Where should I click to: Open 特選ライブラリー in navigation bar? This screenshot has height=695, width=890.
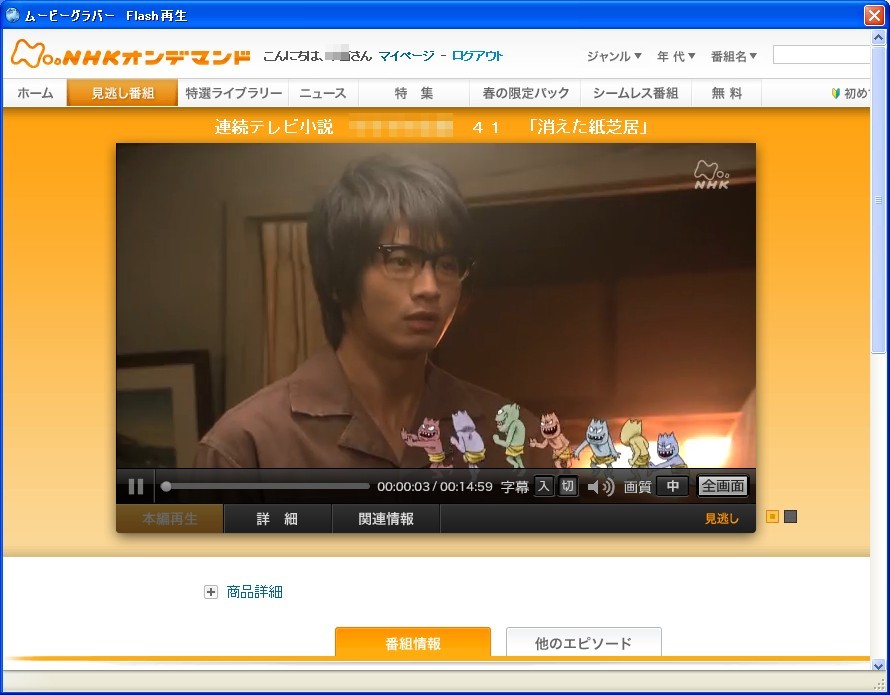tap(233, 93)
